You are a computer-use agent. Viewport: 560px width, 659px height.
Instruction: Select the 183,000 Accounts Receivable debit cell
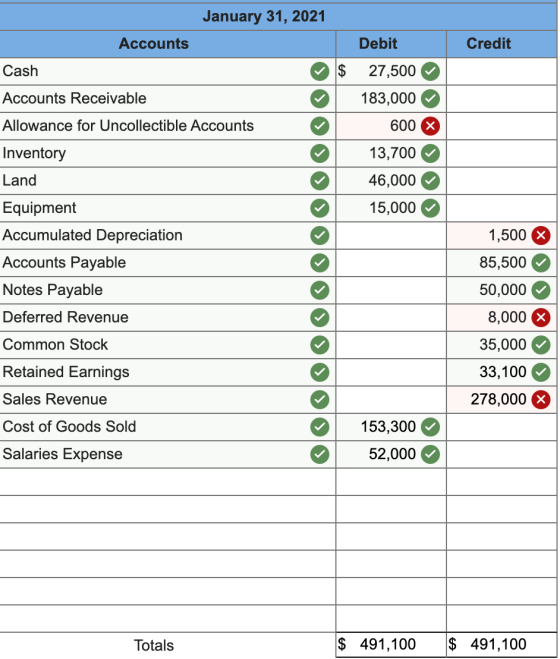coord(391,98)
